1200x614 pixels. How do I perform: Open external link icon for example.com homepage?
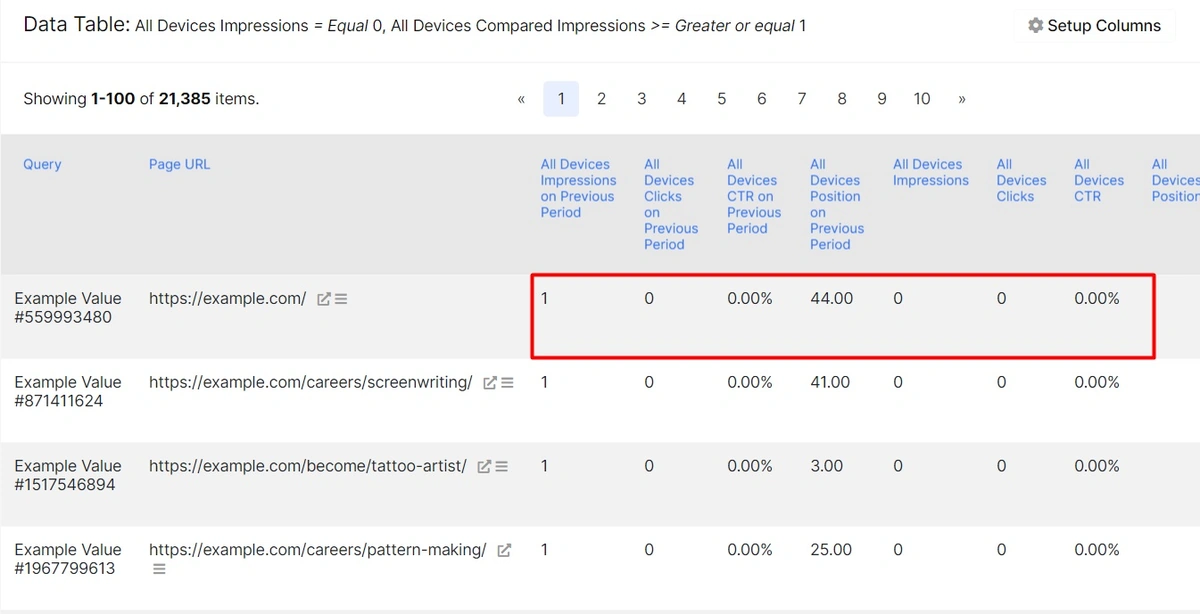click(323, 299)
